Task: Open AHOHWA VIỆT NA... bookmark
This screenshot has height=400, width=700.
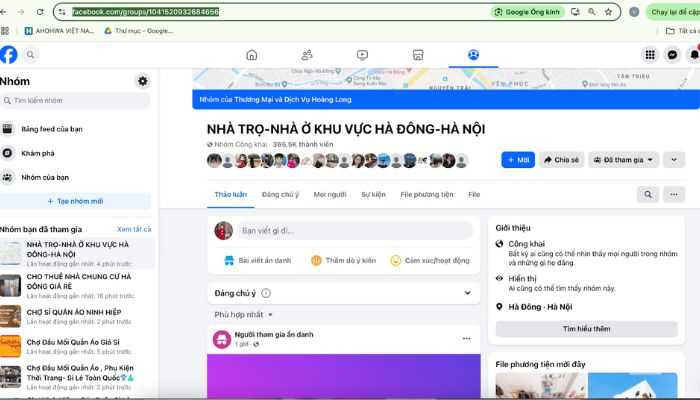Action: [59, 31]
